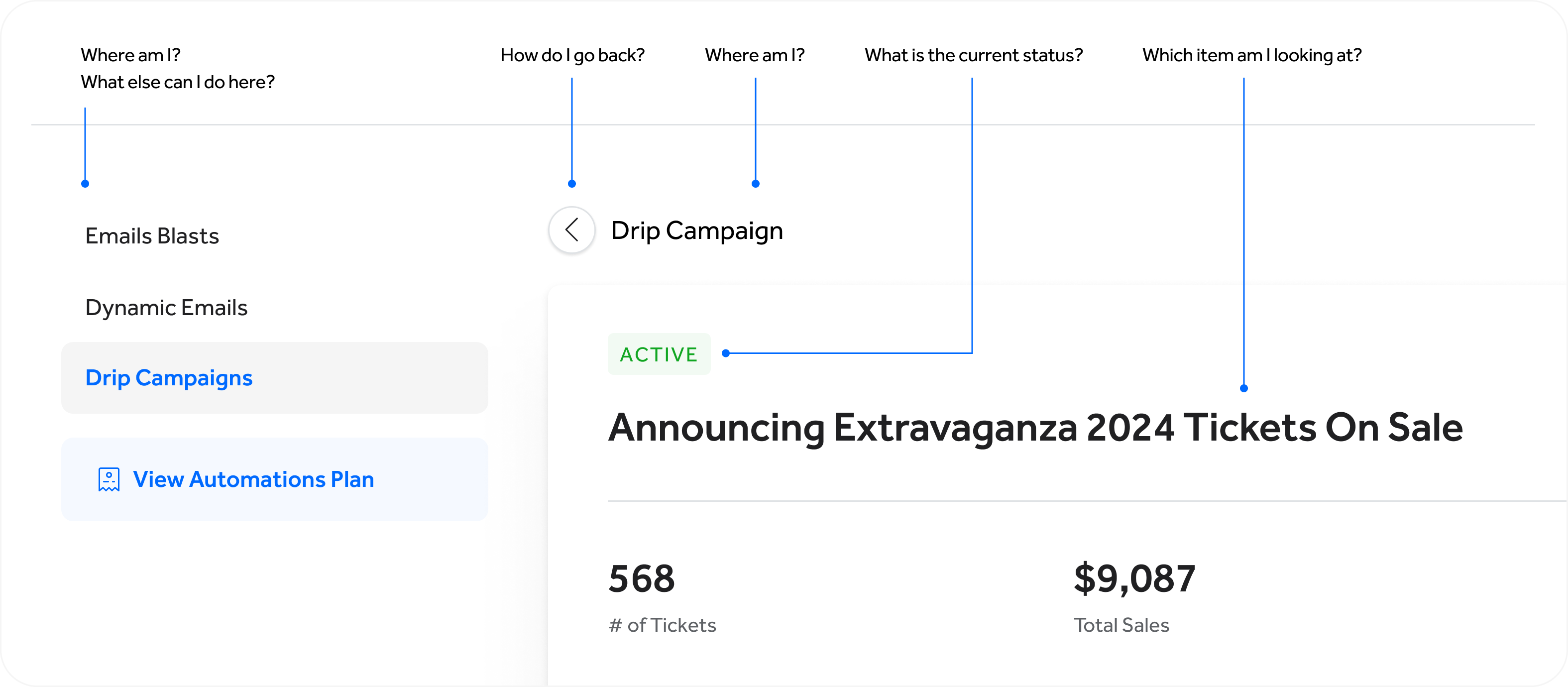The width and height of the screenshot is (1568, 687).
Task: Open Emails Blasts in sidebar
Action: pos(152,236)
